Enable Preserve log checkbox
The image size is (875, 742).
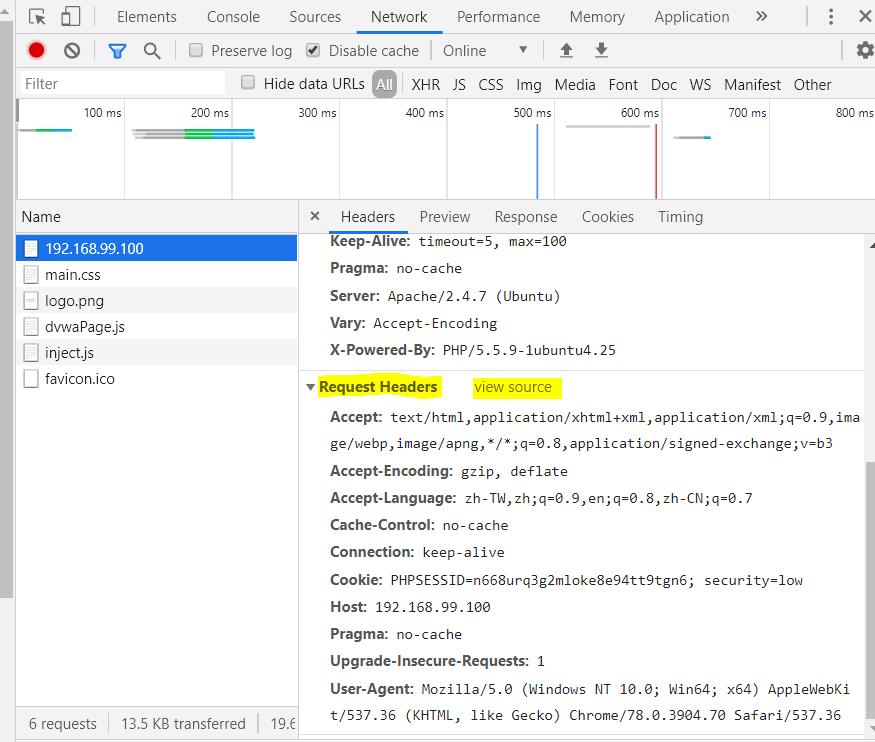tap(196, 50)
